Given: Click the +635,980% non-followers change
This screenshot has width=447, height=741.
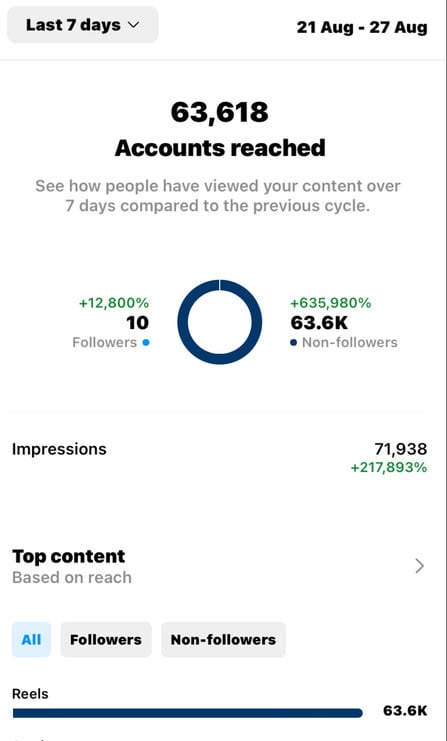Looking at the screenshot, I should point(331,303).
